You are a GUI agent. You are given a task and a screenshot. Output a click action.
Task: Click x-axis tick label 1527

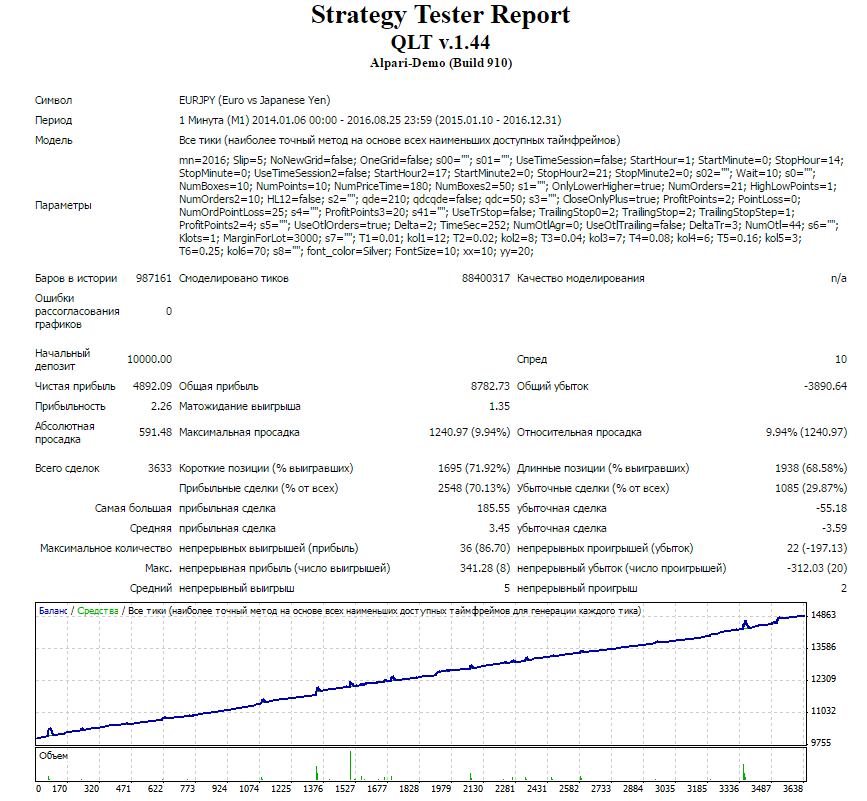point(344,788)
